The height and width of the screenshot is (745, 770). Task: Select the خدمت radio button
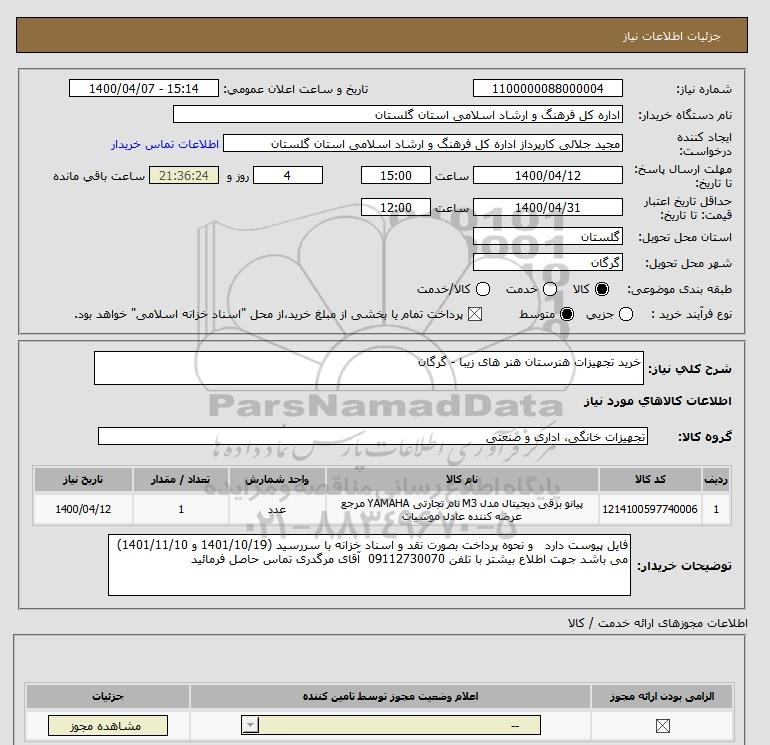tap(550, 289)
